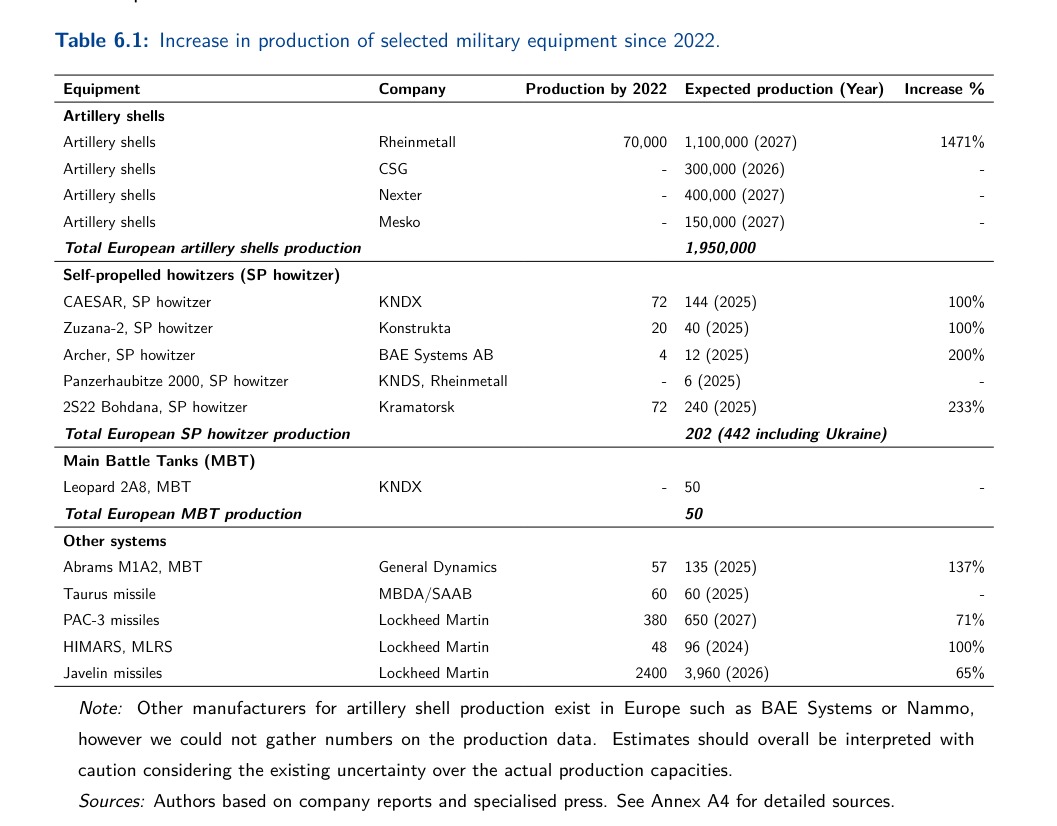
Task: Click the '12 (2025)' value
Action: (x=717, y=355)
